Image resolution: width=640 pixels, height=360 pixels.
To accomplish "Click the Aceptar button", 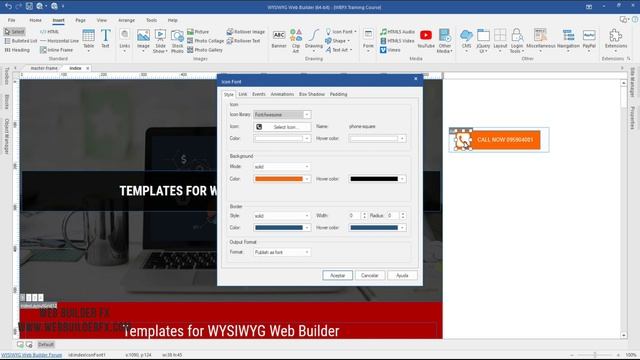I will click(x=337, y=276).
